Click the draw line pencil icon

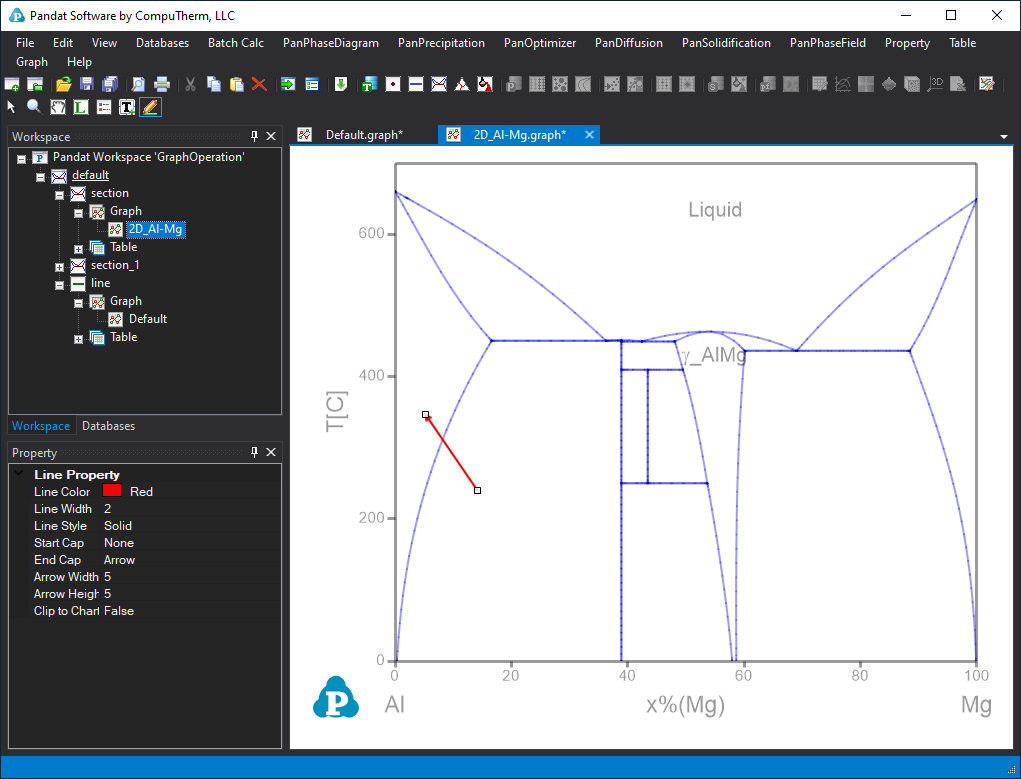tap(150, 106)
